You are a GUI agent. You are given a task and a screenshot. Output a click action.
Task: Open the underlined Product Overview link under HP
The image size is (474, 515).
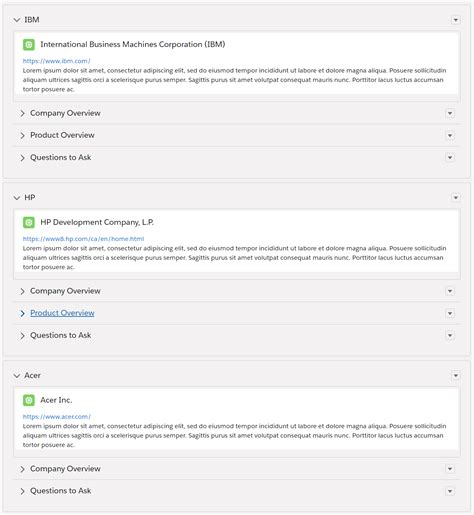click(62, 313)
